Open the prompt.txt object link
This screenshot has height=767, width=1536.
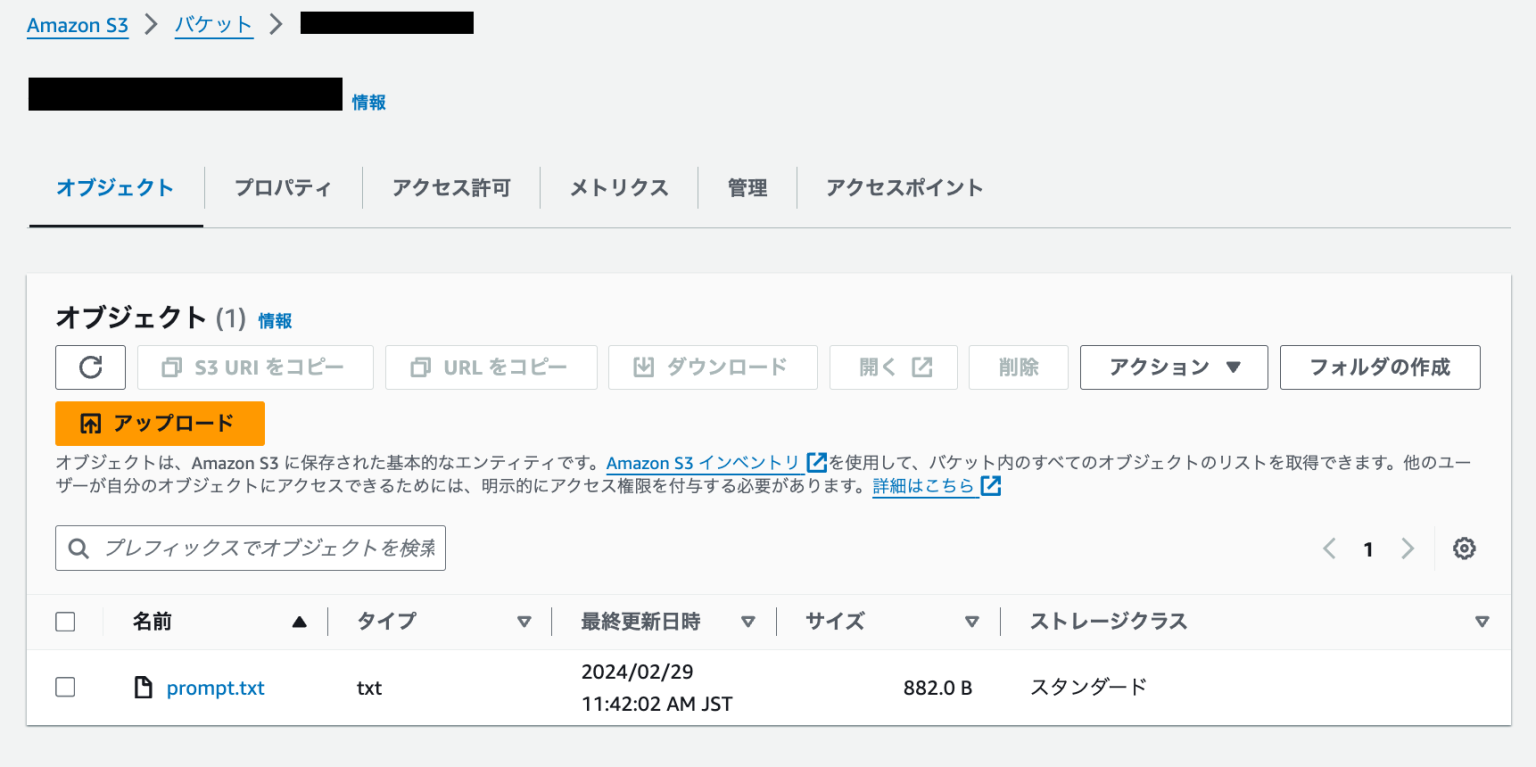215,687
